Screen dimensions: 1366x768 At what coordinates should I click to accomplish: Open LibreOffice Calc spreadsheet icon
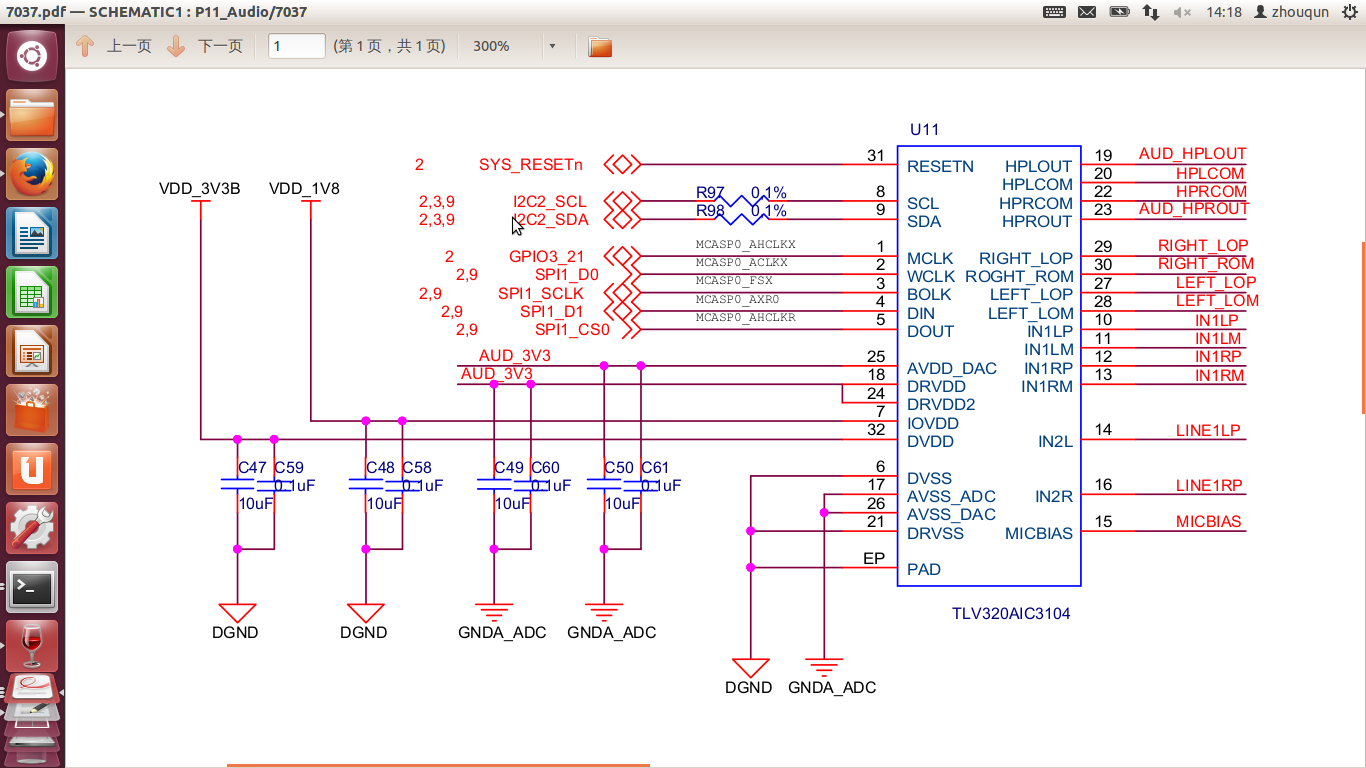pyautogui.click(x=32, y=293)
